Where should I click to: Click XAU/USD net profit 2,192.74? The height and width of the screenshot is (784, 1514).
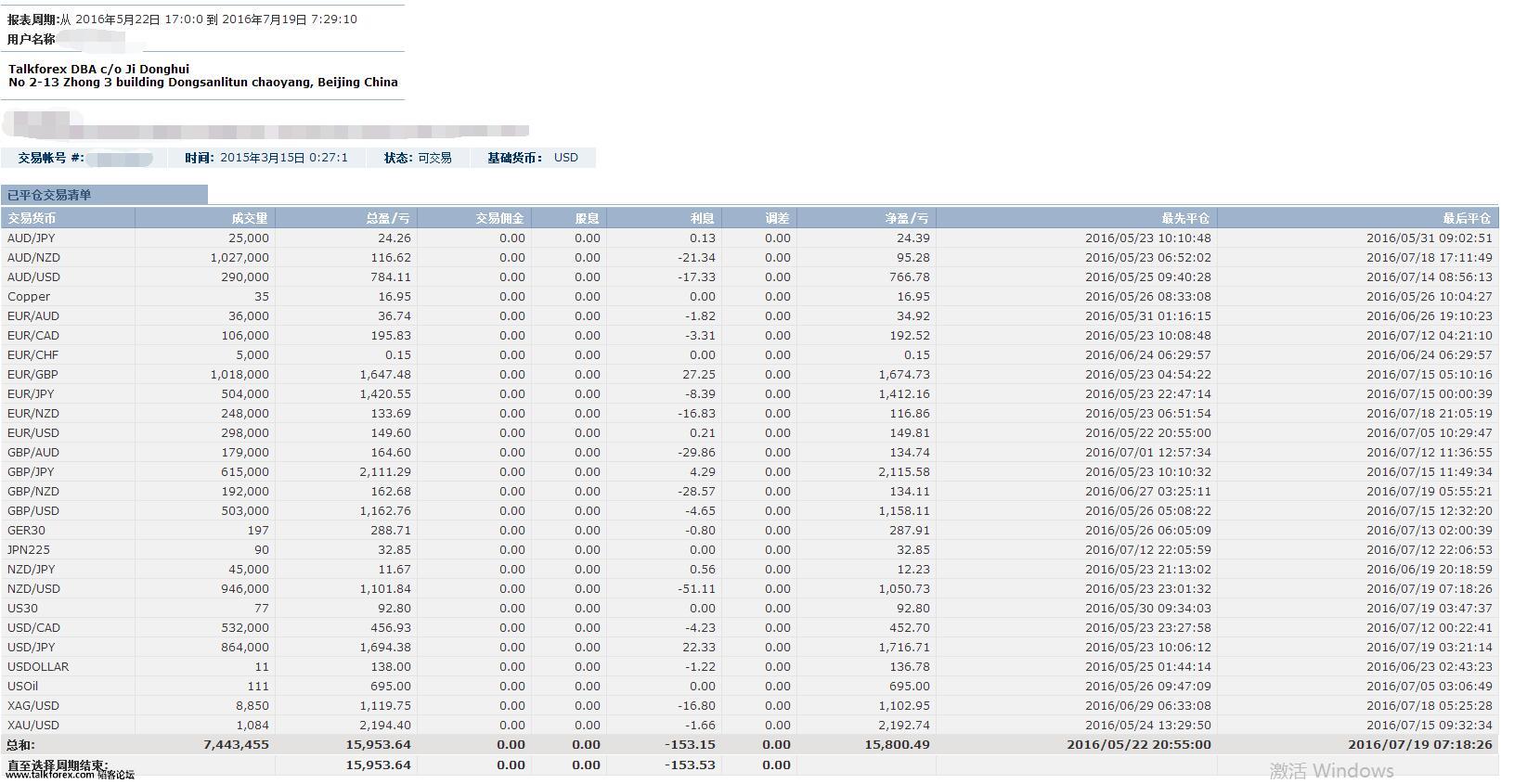coord(904,726)
